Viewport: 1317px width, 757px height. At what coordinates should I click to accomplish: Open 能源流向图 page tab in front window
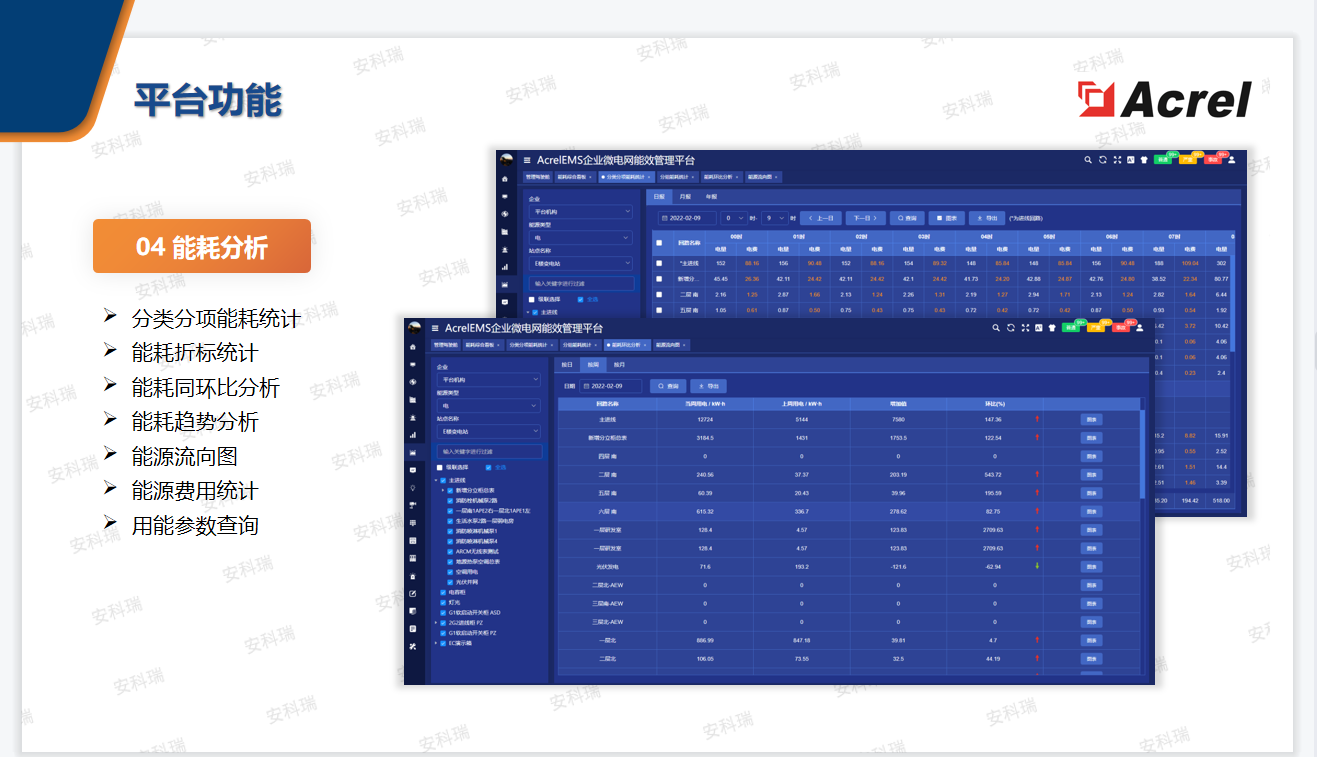click(x=671, y=345)
